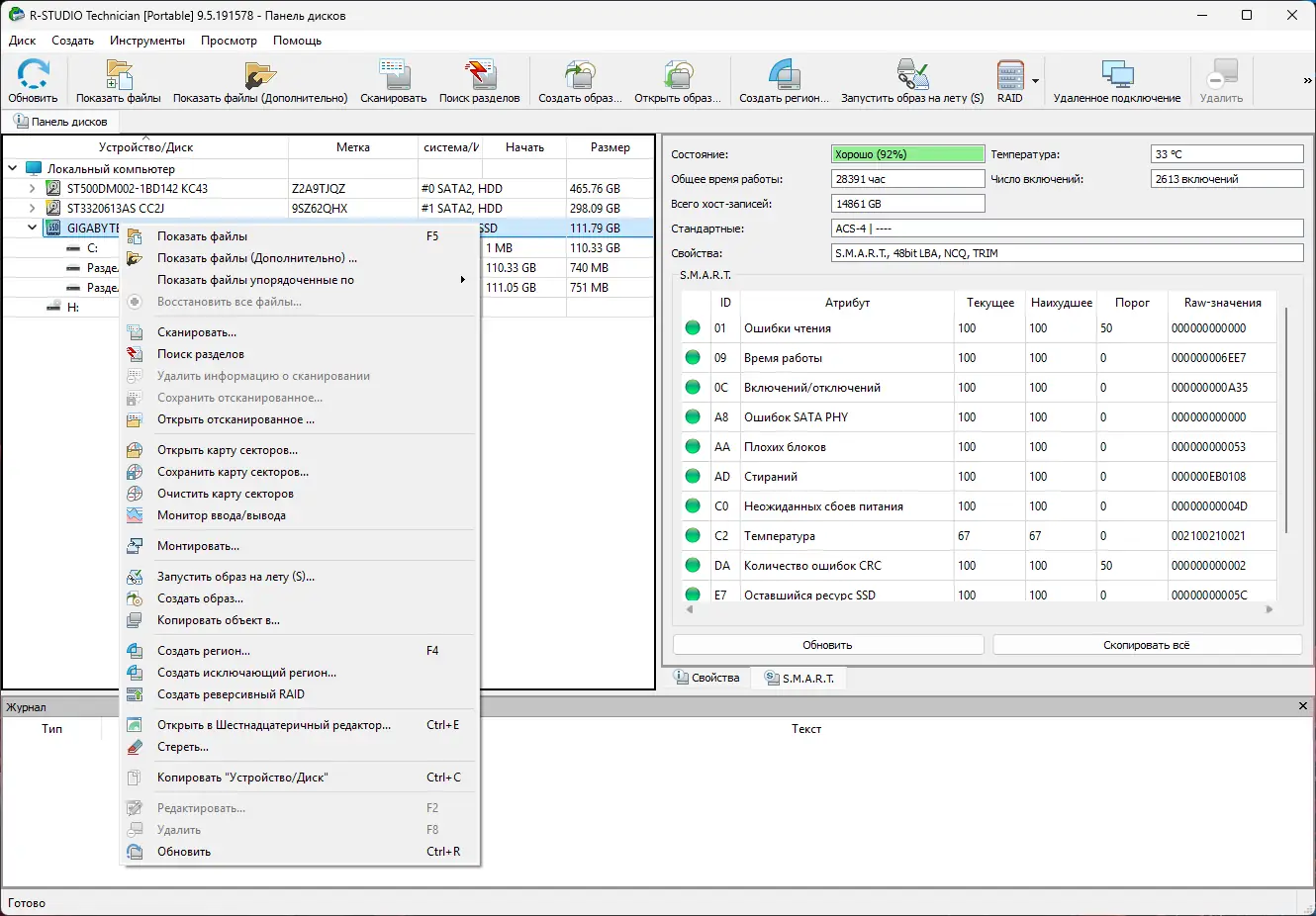Open Поиск разделов in the toolbar
Image resolution: width=1316 pixels, height=916 pixels.
(x=479, y=80)
